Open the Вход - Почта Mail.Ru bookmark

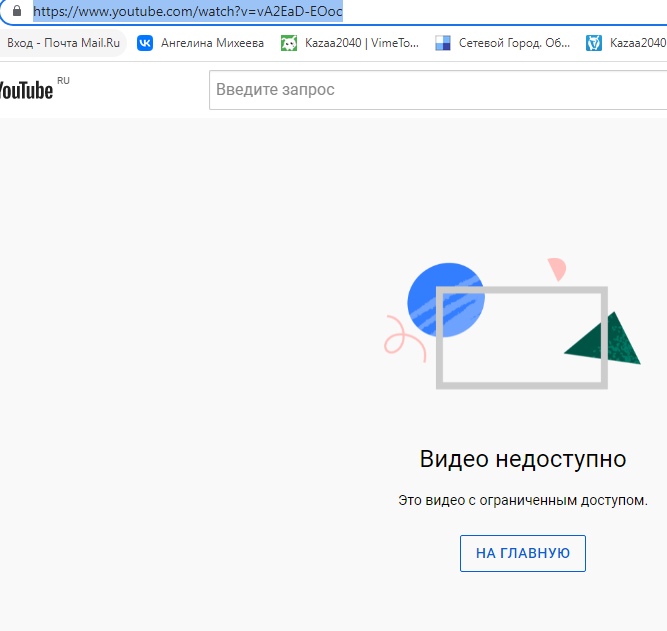point(63,43)
